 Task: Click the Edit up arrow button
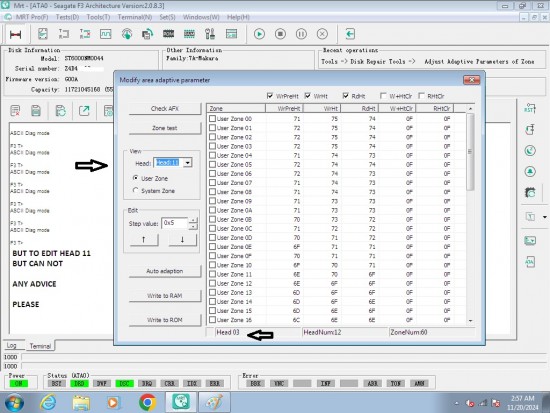click(144, 240)
